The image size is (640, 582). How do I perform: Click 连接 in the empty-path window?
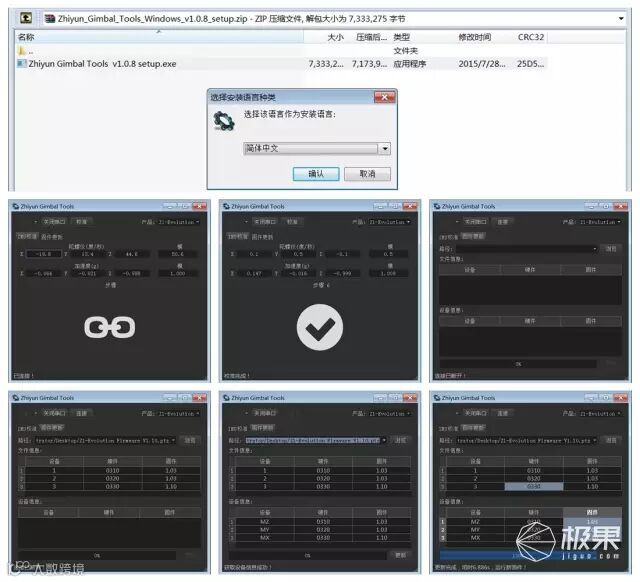tap(503, 222)
